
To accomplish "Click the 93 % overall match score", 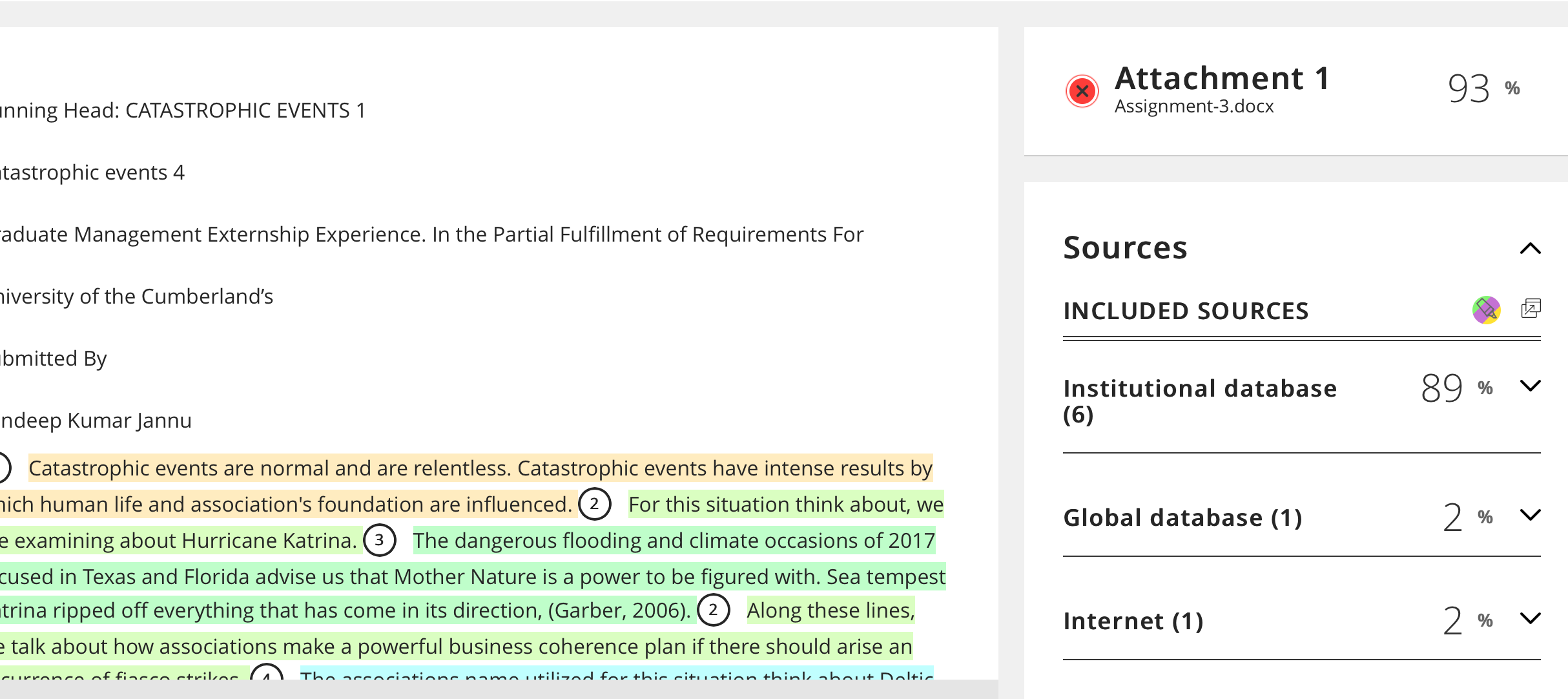I will click(1483, 89).
